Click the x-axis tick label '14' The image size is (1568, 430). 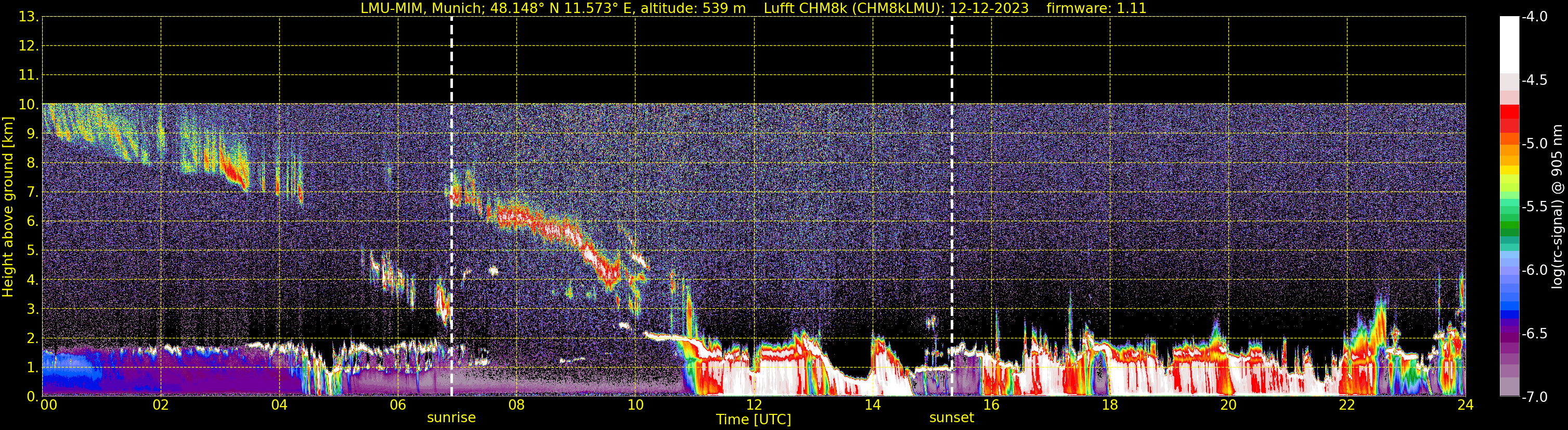pos(873,405)
